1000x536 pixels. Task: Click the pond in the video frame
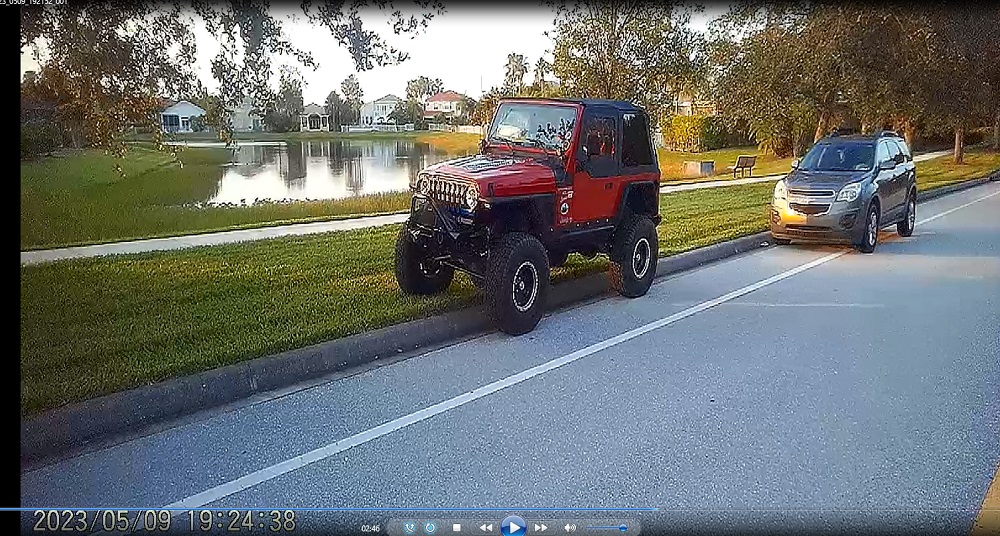[310, 168]
